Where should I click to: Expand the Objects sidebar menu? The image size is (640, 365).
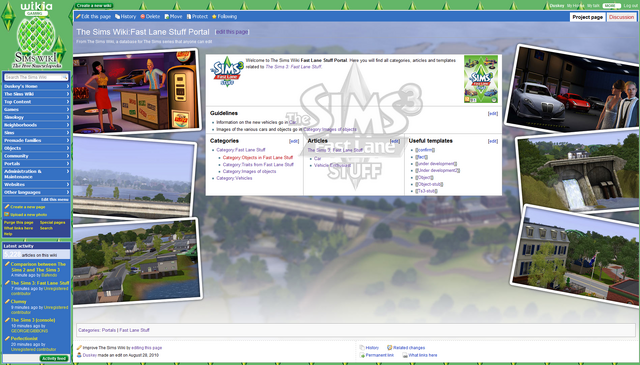click(x=36, y=148)
